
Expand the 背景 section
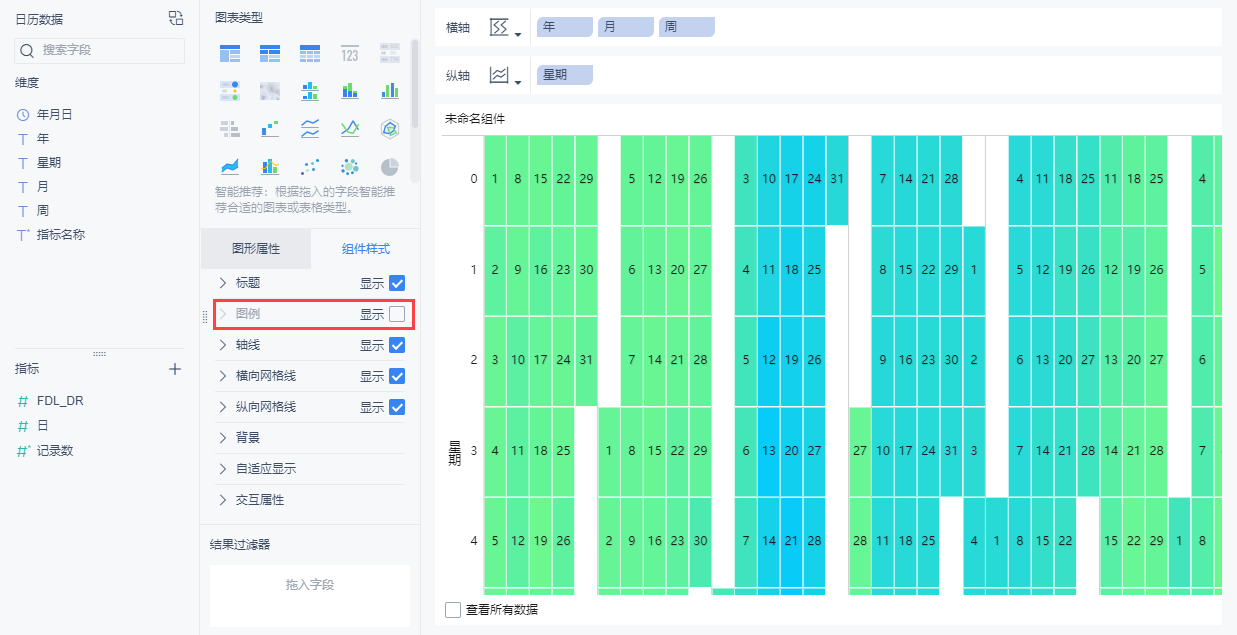click(223, 438)
